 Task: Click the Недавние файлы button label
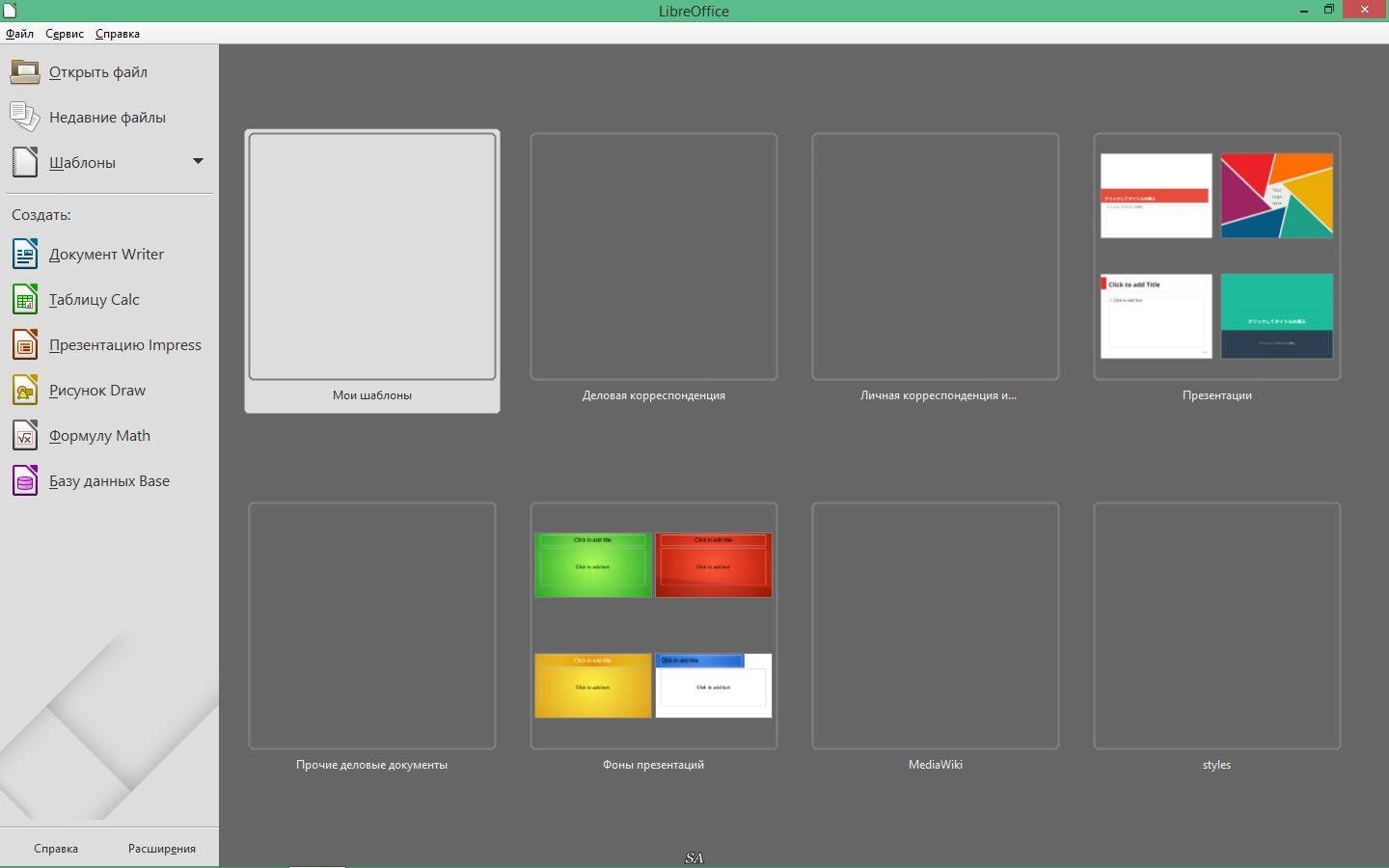(x=107, y=118)
